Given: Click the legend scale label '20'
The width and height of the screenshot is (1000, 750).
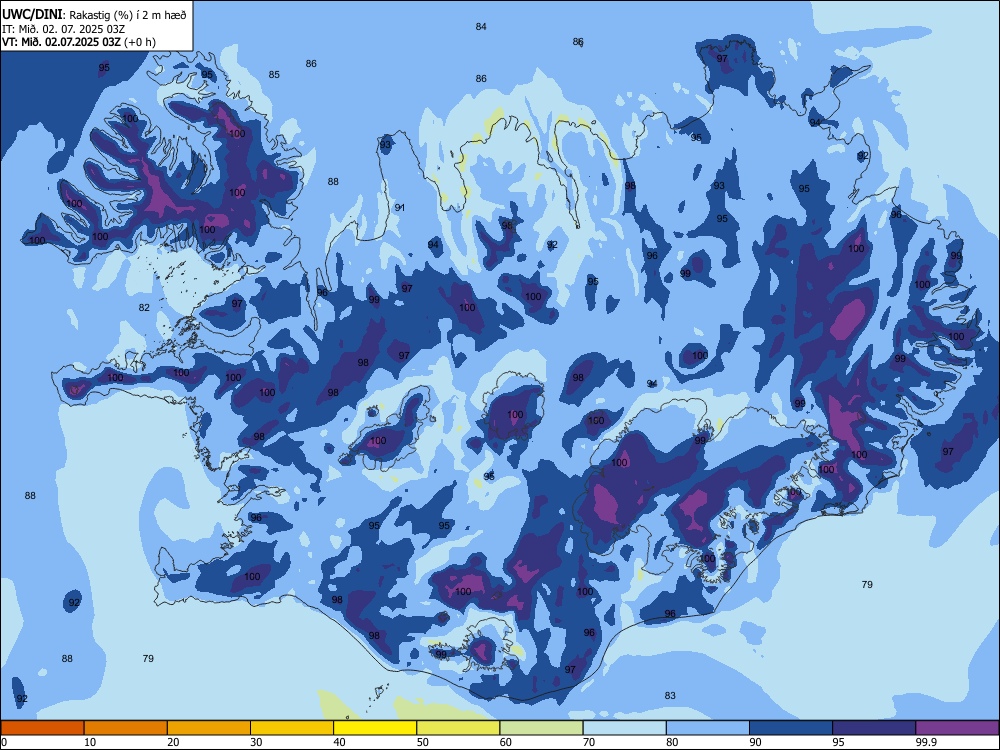Looking at the screenshot, I should [173, 742].
